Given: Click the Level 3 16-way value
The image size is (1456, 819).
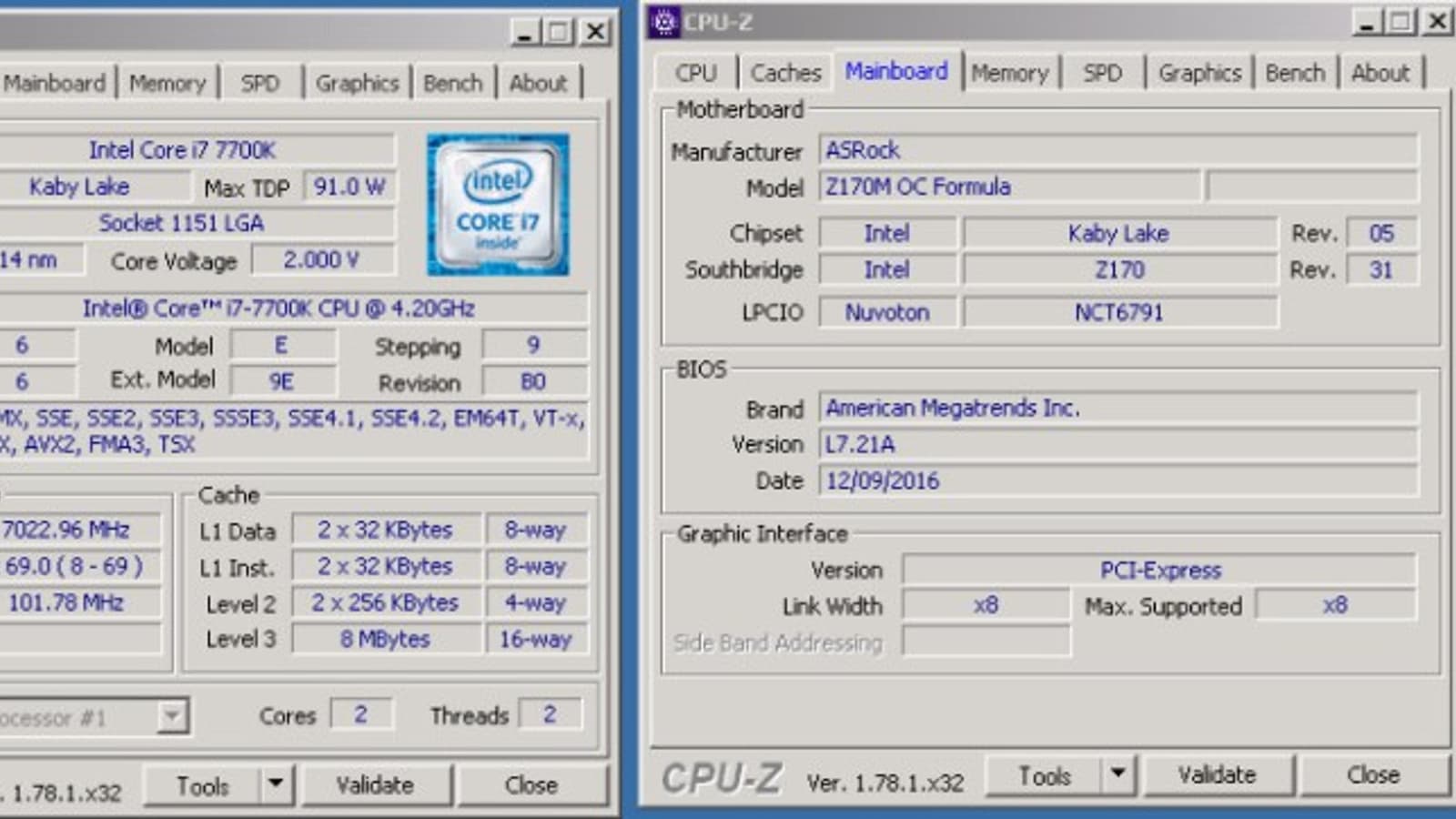Looking at the screenshot, I should (x=535, y=639).
